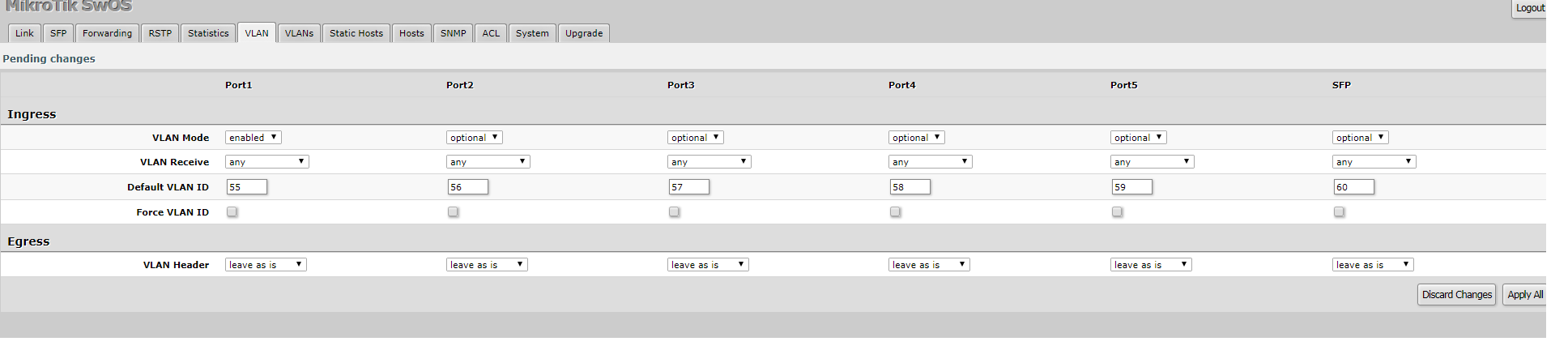Expand VLAN Receive dropdown for Port2
1568x350 pixels.
pos(488,162)
